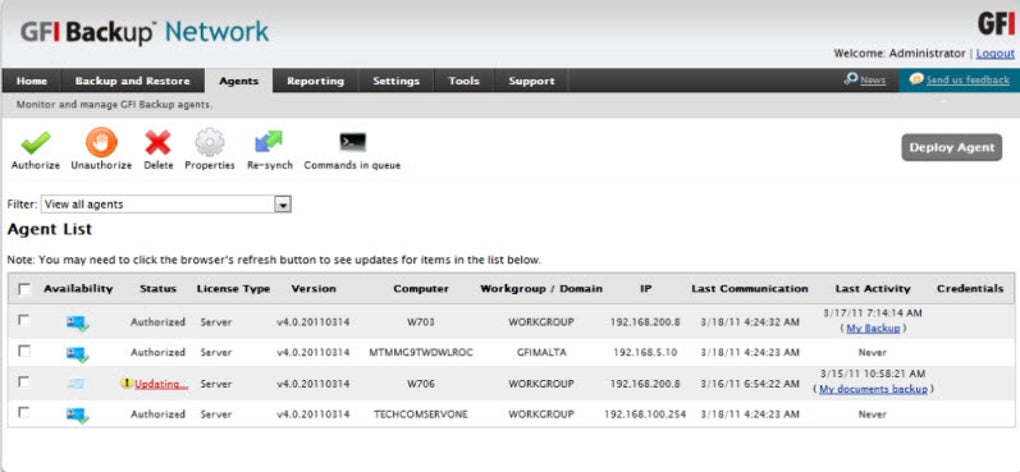
Task: Click last activity 3/17/11 7:14:14 AM
Action: coord(873,313)
